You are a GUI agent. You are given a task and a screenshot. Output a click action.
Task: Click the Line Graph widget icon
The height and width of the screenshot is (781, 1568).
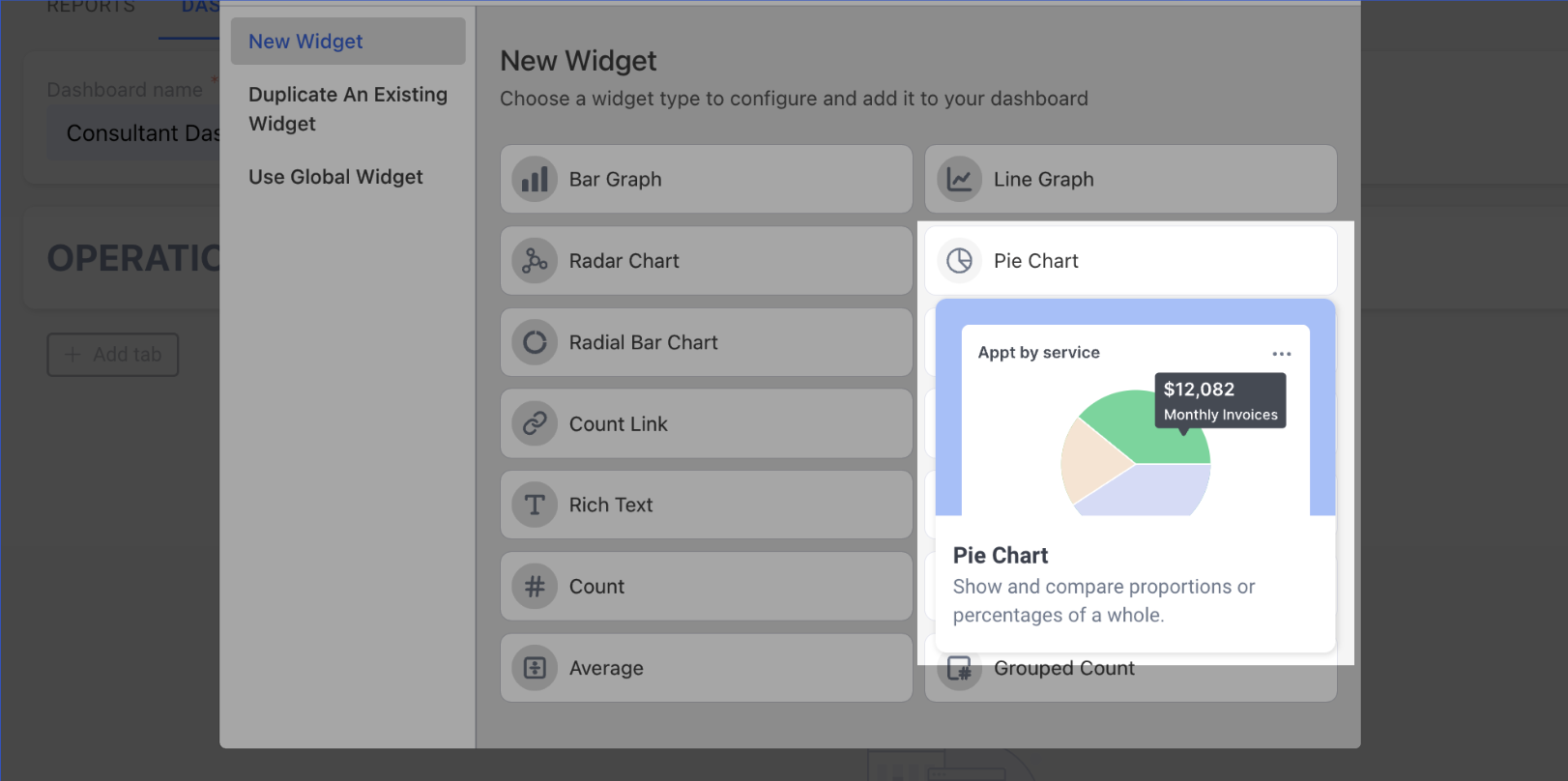(x=959, y=179)
